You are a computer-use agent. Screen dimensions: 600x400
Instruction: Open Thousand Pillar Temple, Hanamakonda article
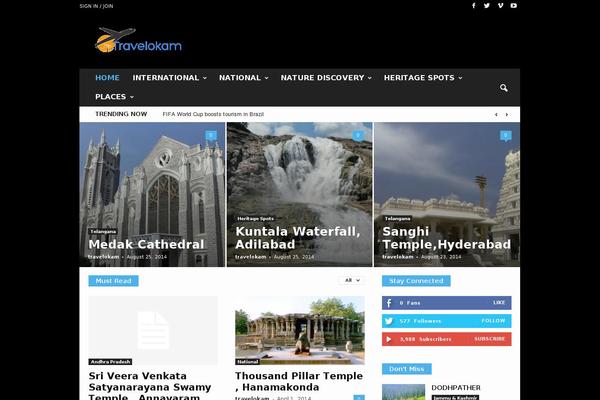point(299,381)
